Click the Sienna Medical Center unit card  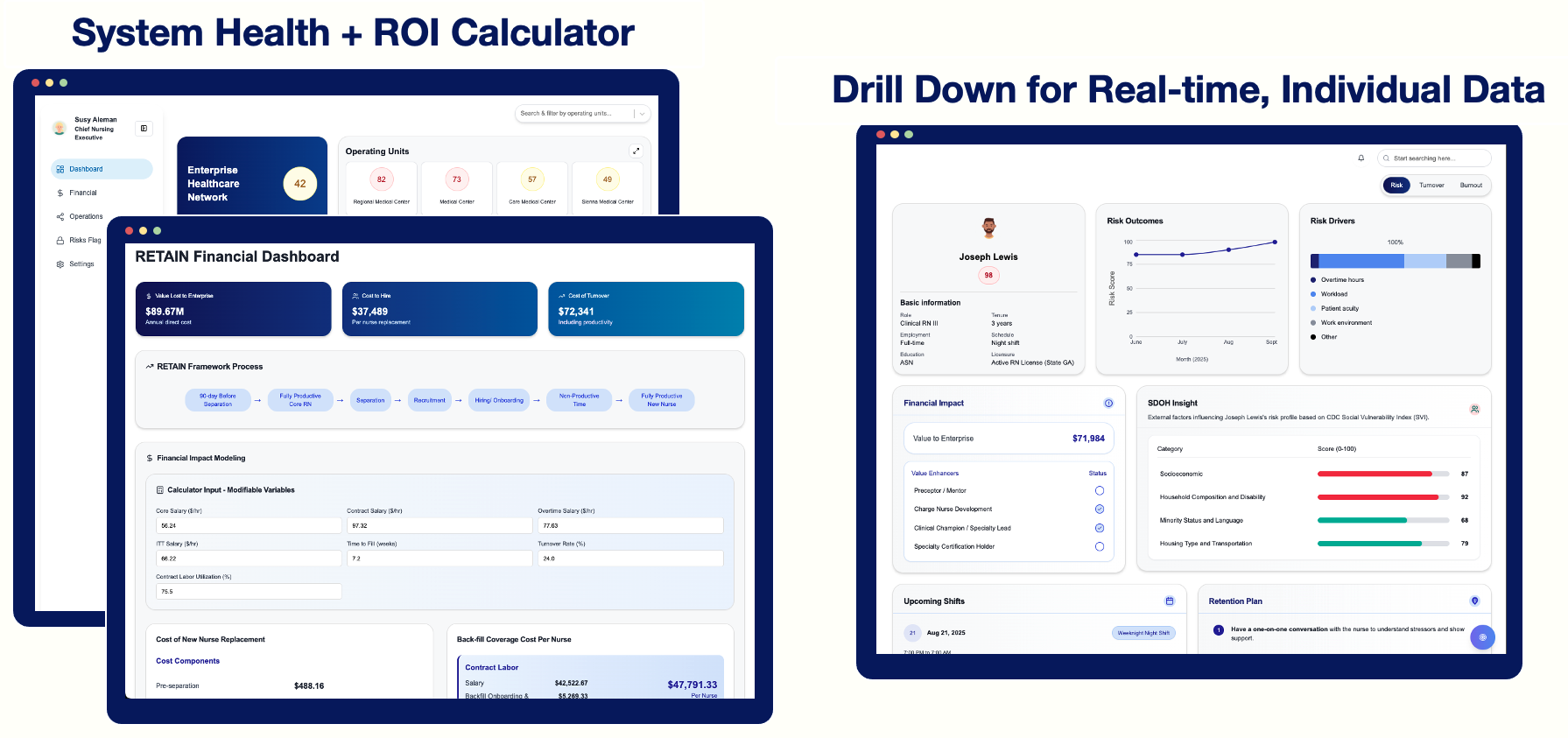[x=608, y=187]
